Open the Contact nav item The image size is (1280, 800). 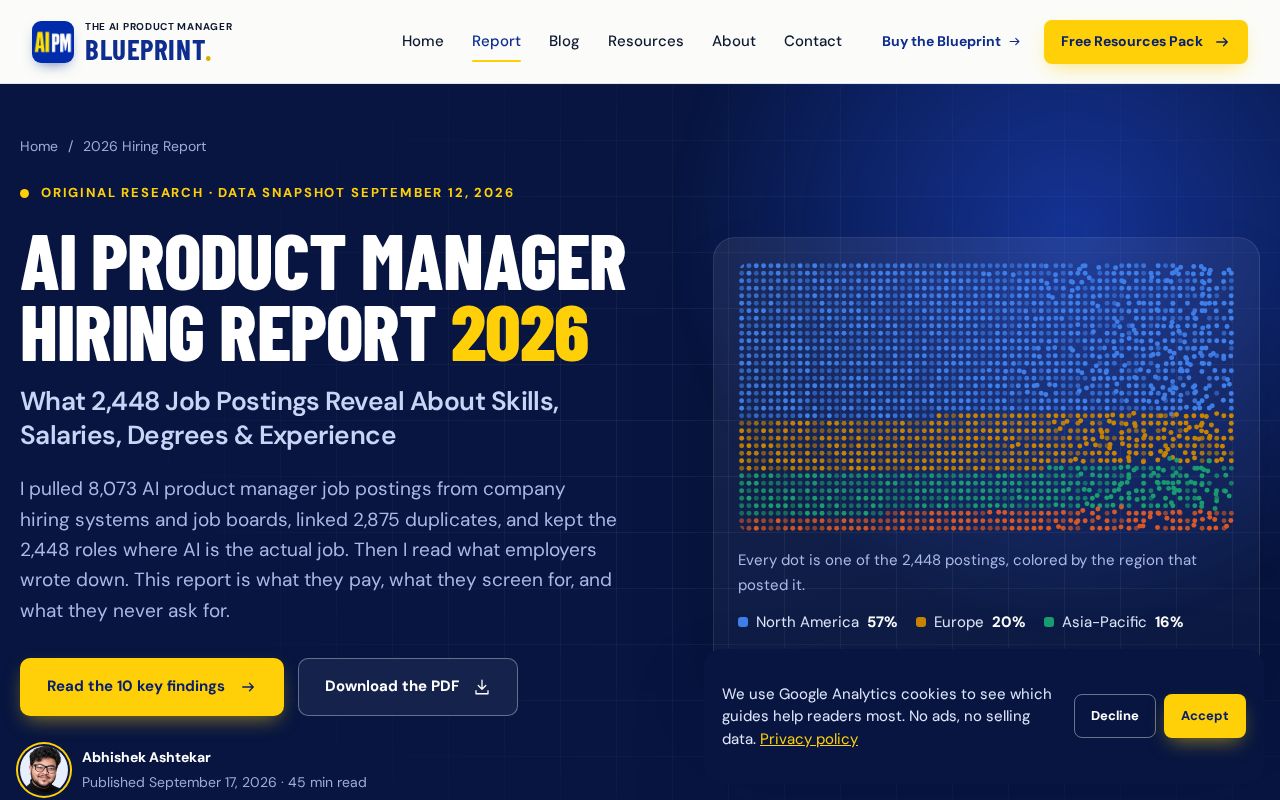point(813,42)
